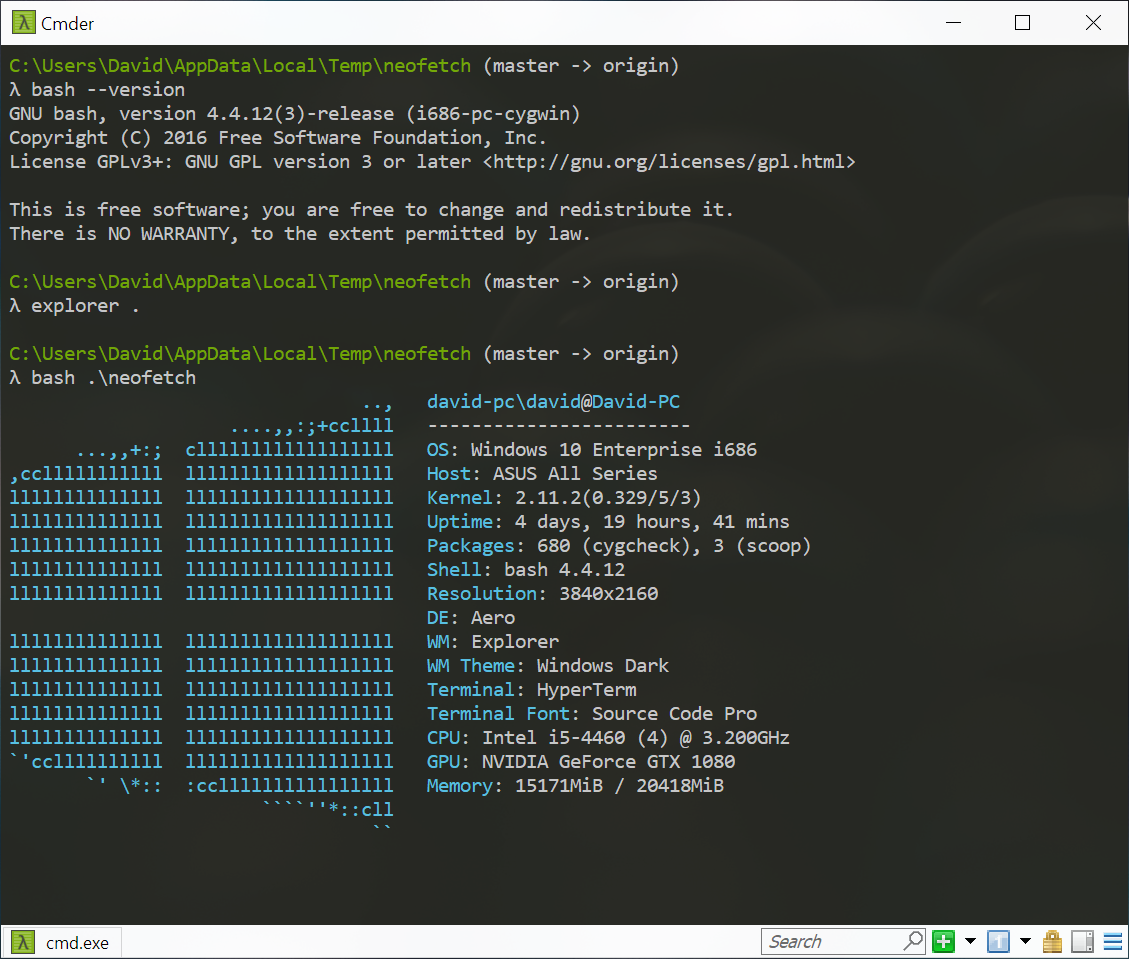Viewport: 1129px width, 959px height.
Task: Open the console list dropdown arrow
Action: (x=1023, y=941)
